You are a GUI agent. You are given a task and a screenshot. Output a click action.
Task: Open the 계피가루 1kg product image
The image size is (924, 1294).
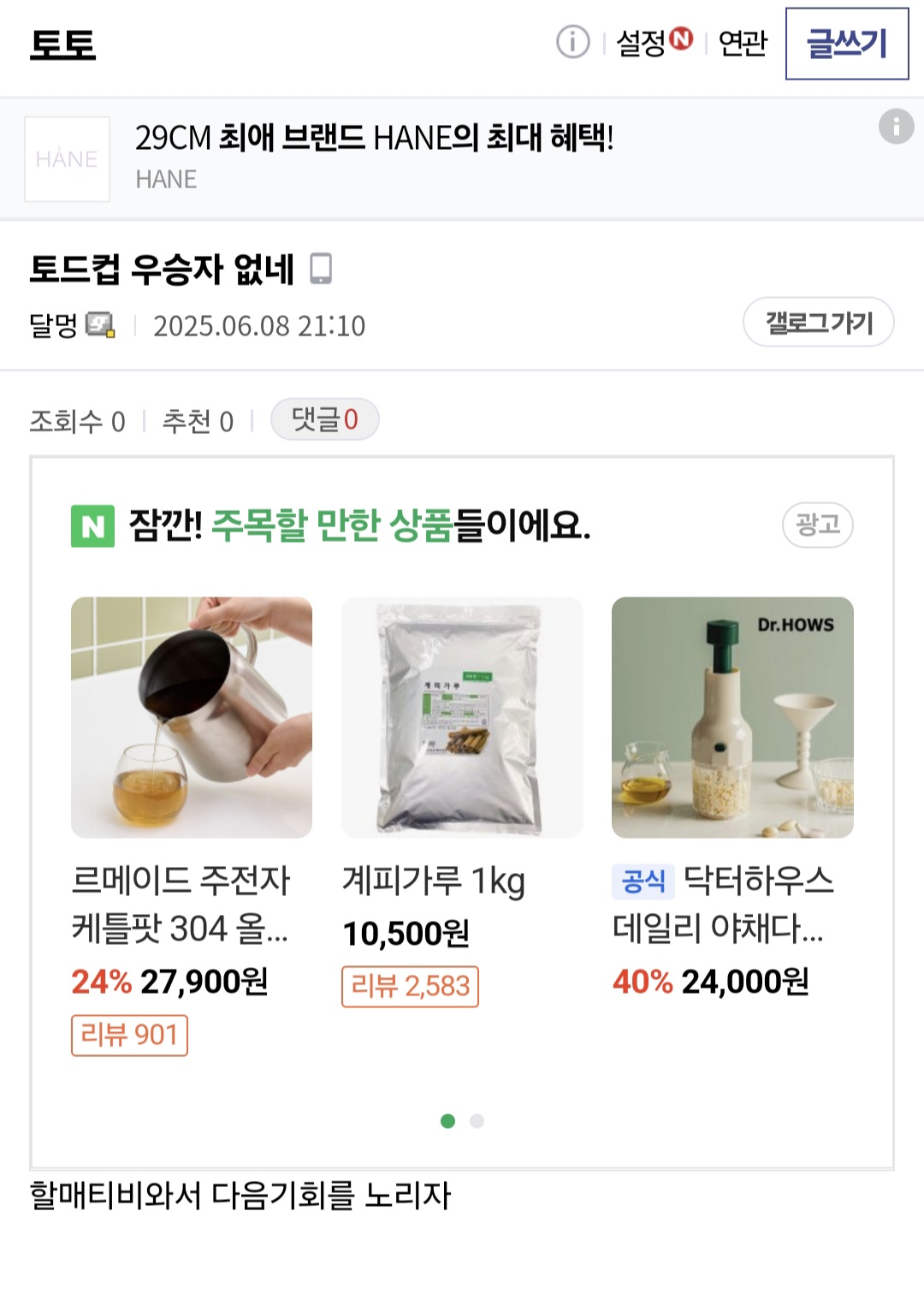coord(462,717)
